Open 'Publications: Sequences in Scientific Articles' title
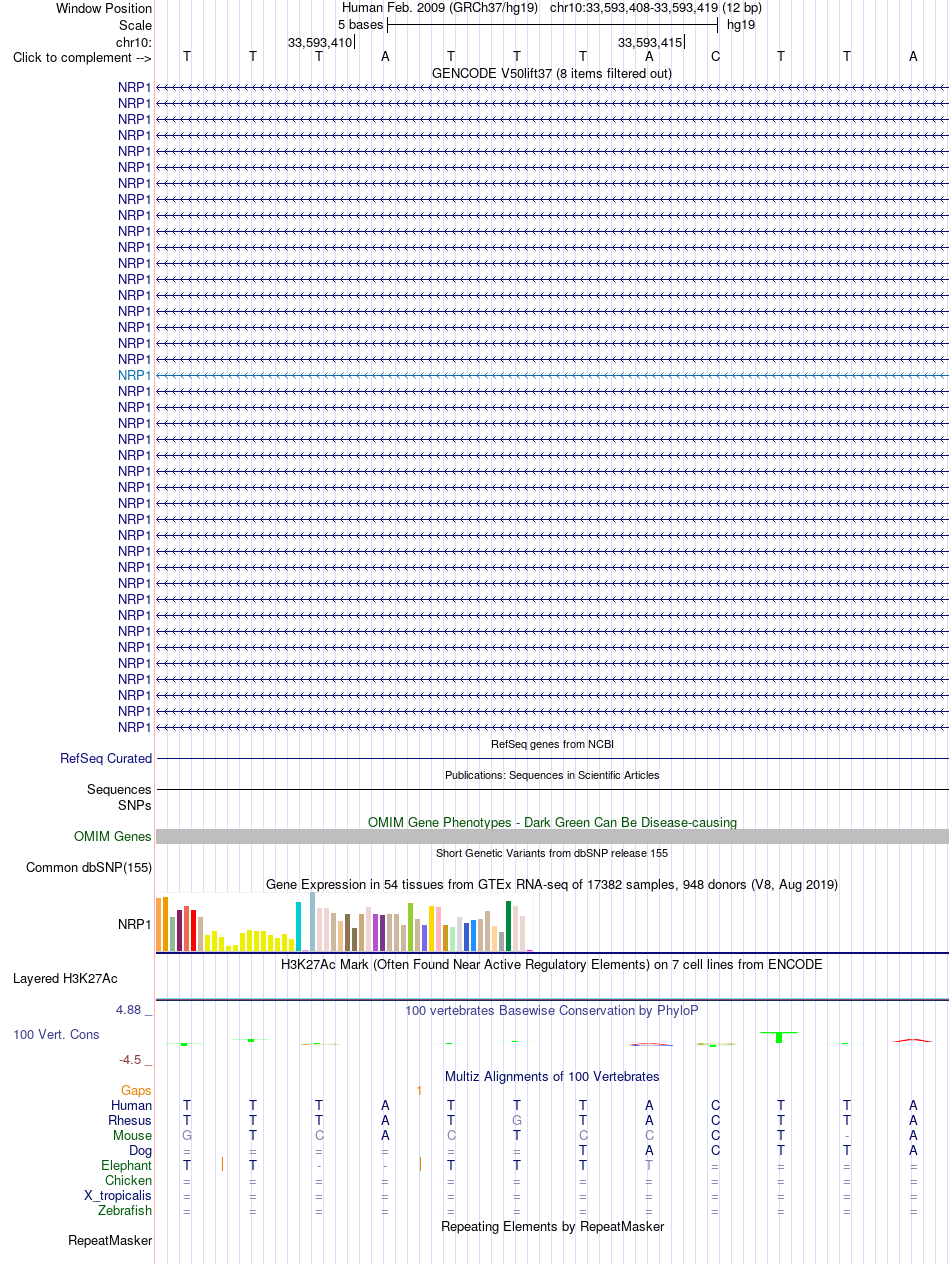 [x=552, y=775]
